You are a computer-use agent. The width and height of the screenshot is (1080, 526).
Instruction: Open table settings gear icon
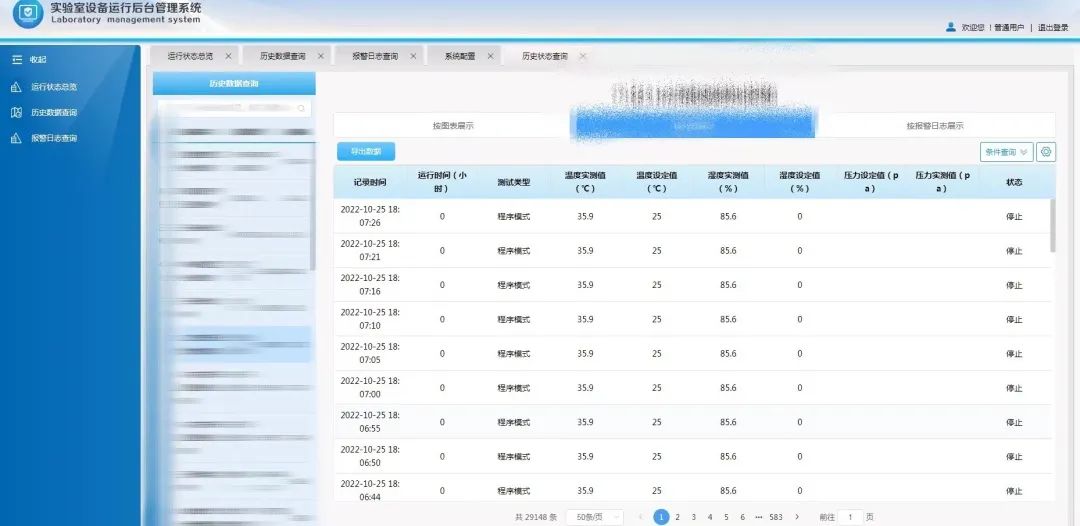1046,152
